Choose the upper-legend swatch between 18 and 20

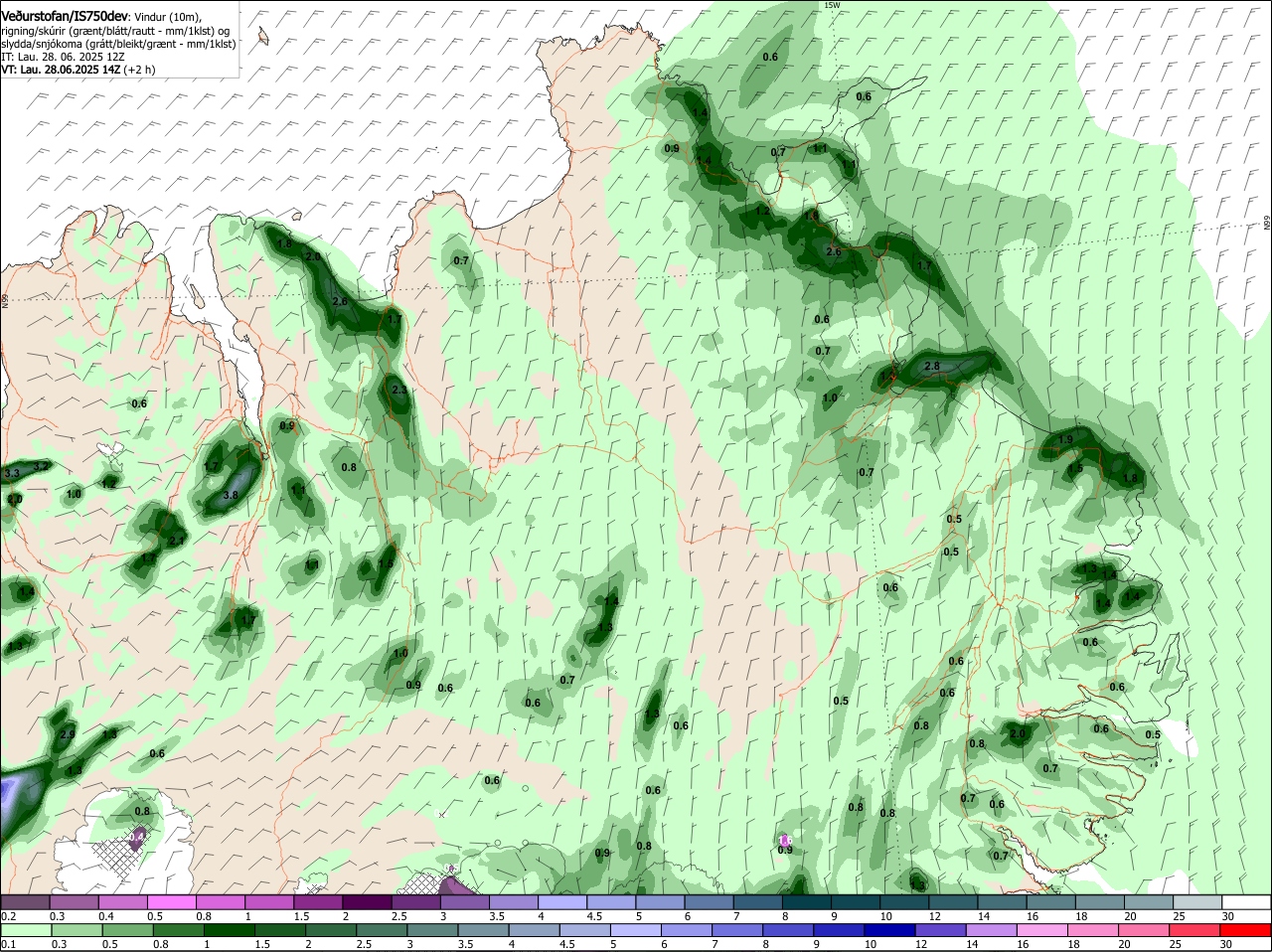tap(1100, 902)
